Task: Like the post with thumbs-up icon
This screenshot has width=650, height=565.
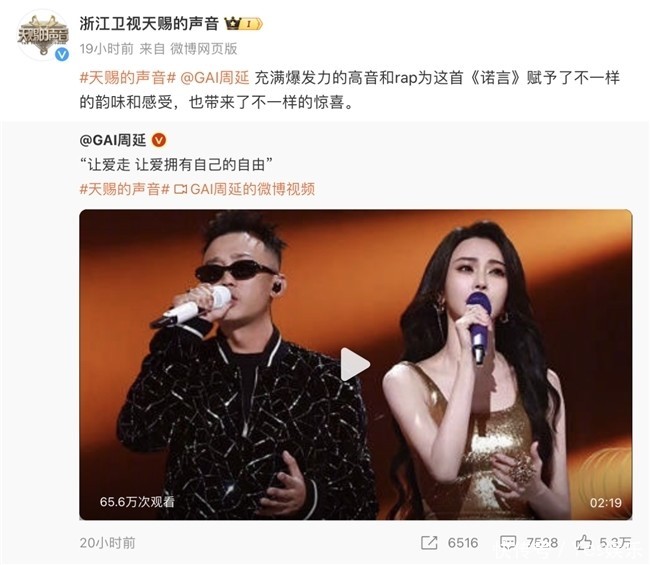Action: coord(584,542)
